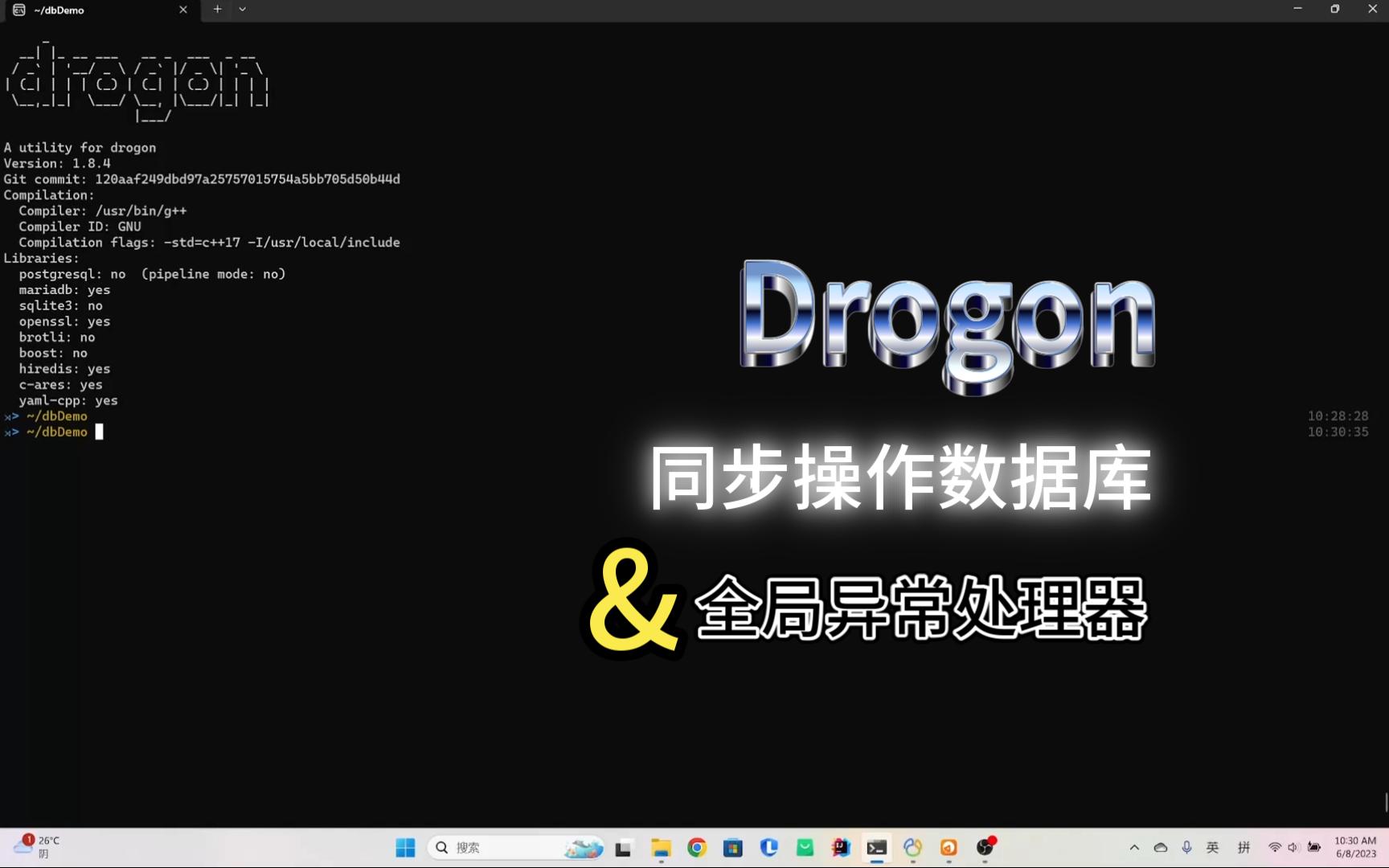Click the Git commit hash text

pos(248,179)
